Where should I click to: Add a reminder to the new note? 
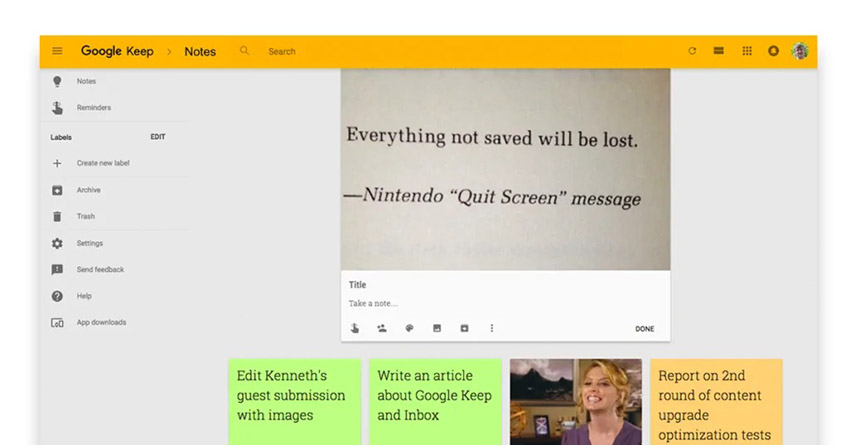coord(355,328)
